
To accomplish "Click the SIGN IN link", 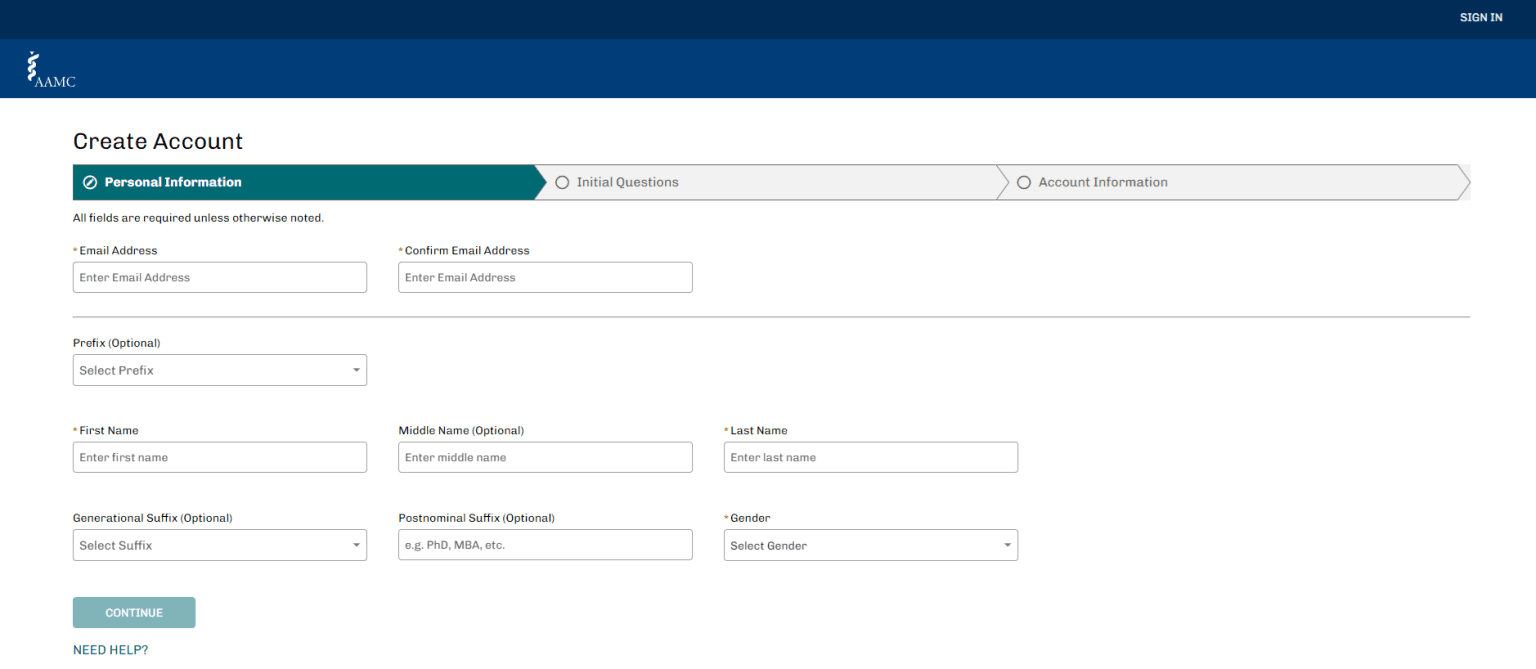I will pyautogui.click(x=1481, y=17).
